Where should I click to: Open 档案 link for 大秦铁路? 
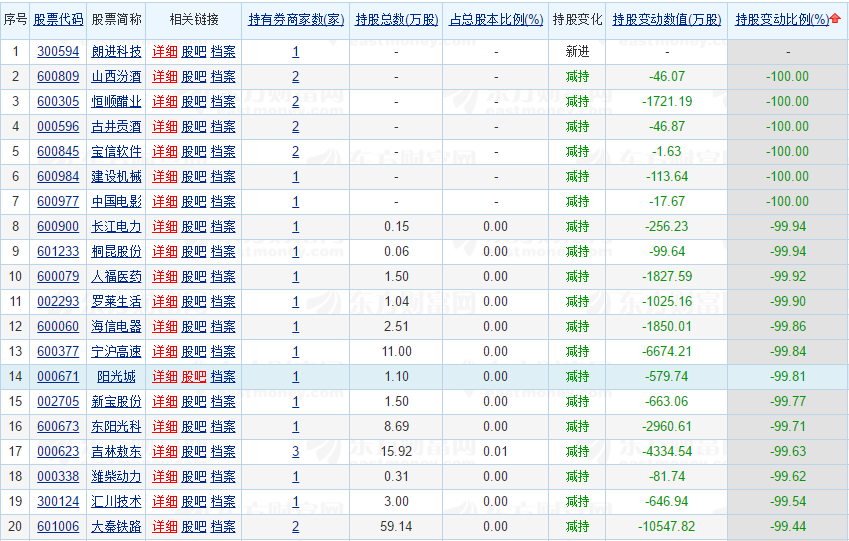pos(223,526)
